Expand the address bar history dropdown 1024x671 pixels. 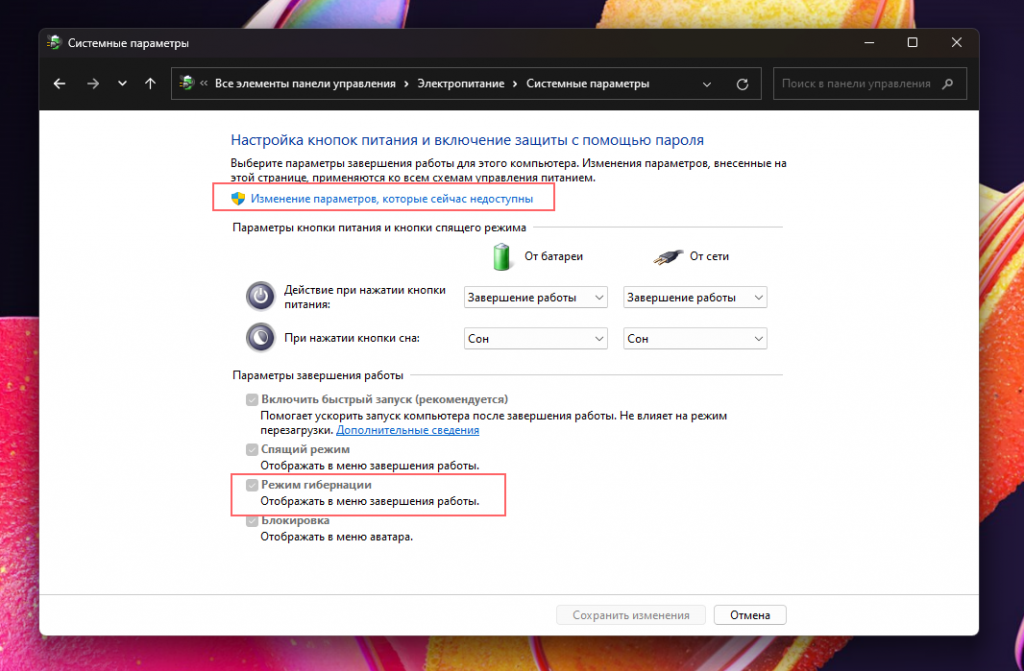(707, 84)
